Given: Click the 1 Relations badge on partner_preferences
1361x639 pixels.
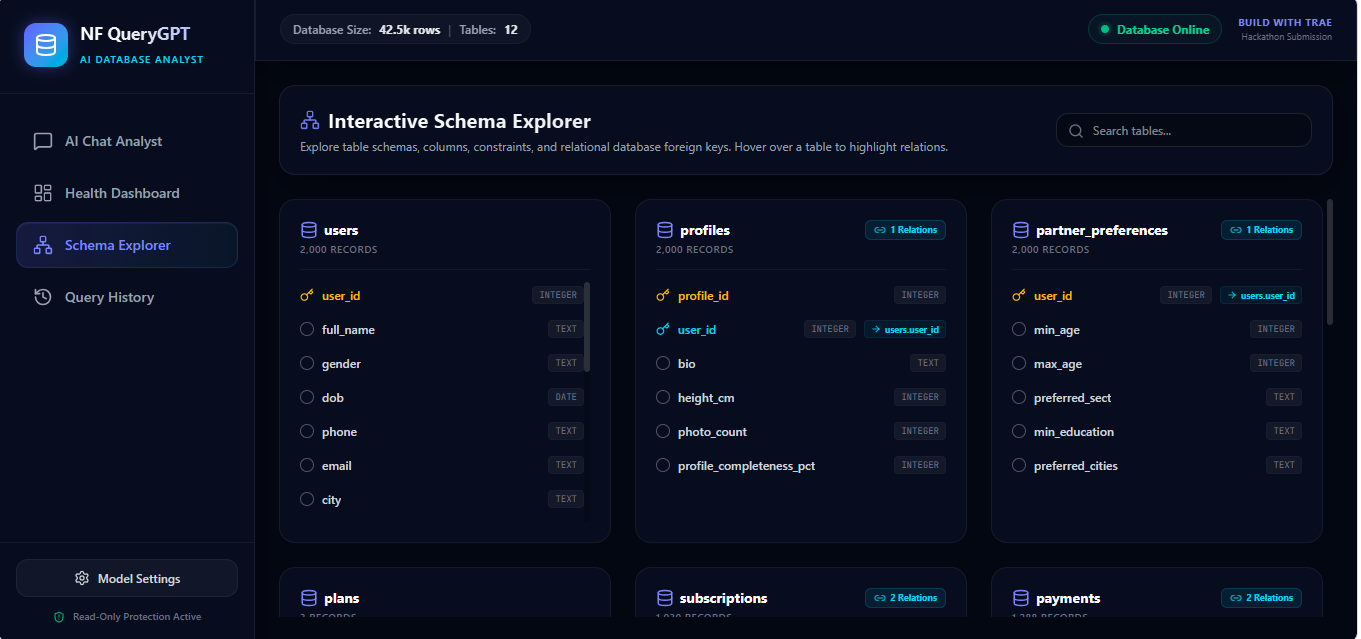Looking at the screenshot, I should coord(1261,230).
